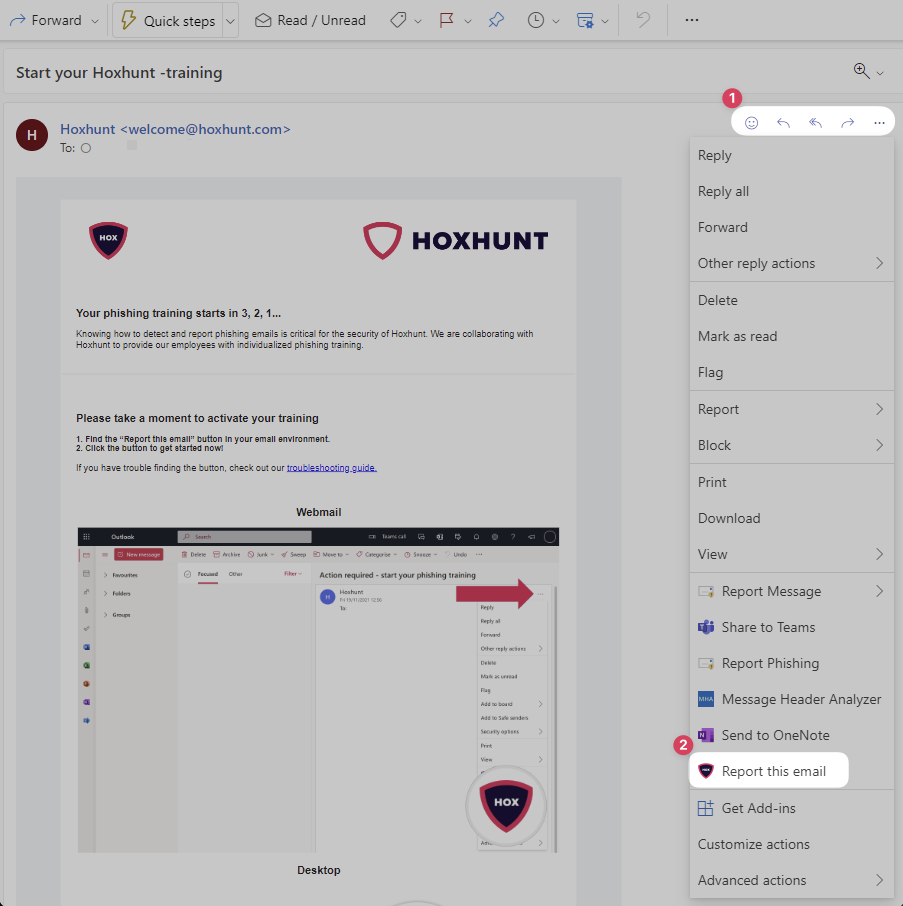Click the snooze clock icon
903x906 pixels.
536,20
